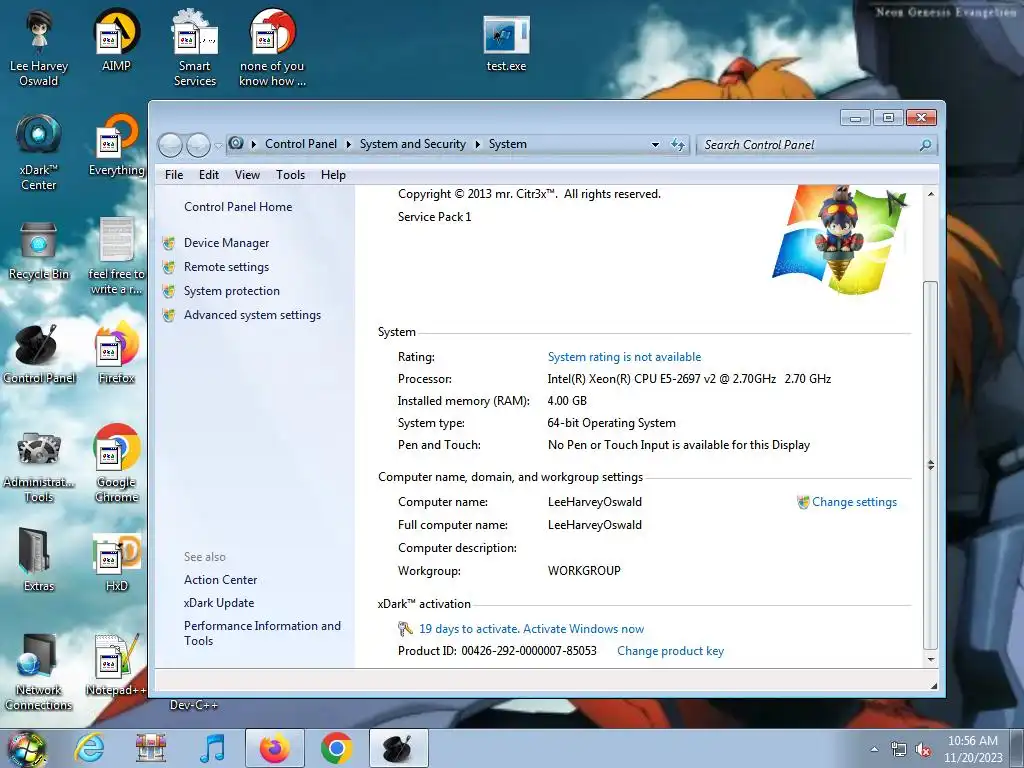The height and width of the screenshot is (768, 1024).
Task: Expand the arrow after Control Panel breadcrumb
Action: click(349, 144)
